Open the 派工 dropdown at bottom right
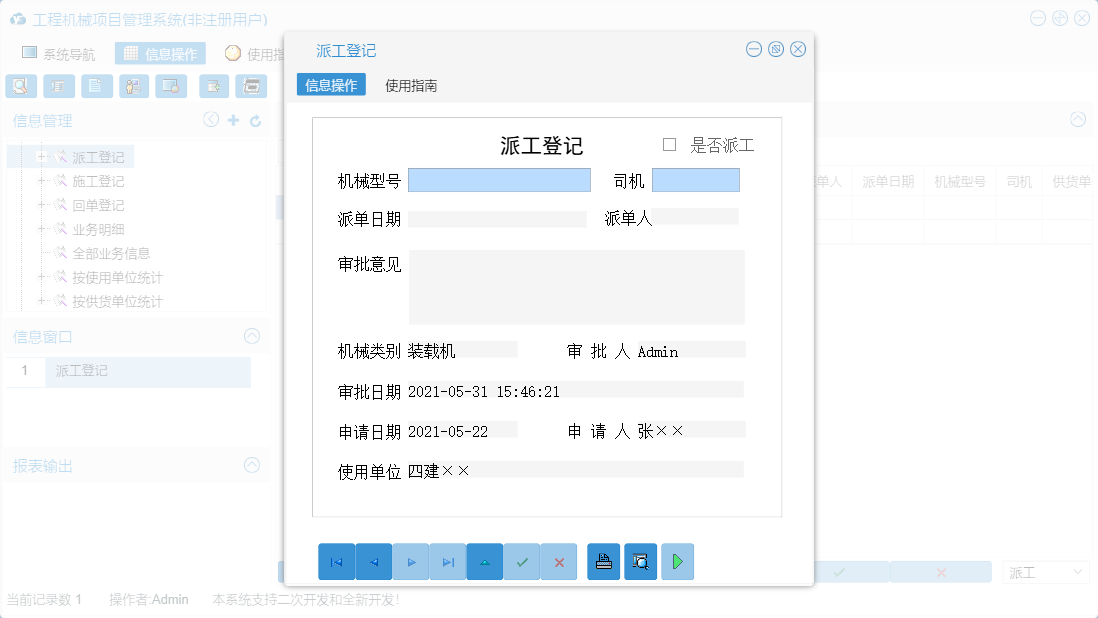This screenshot has width=1098, height=618. (x=1045, y=571)
